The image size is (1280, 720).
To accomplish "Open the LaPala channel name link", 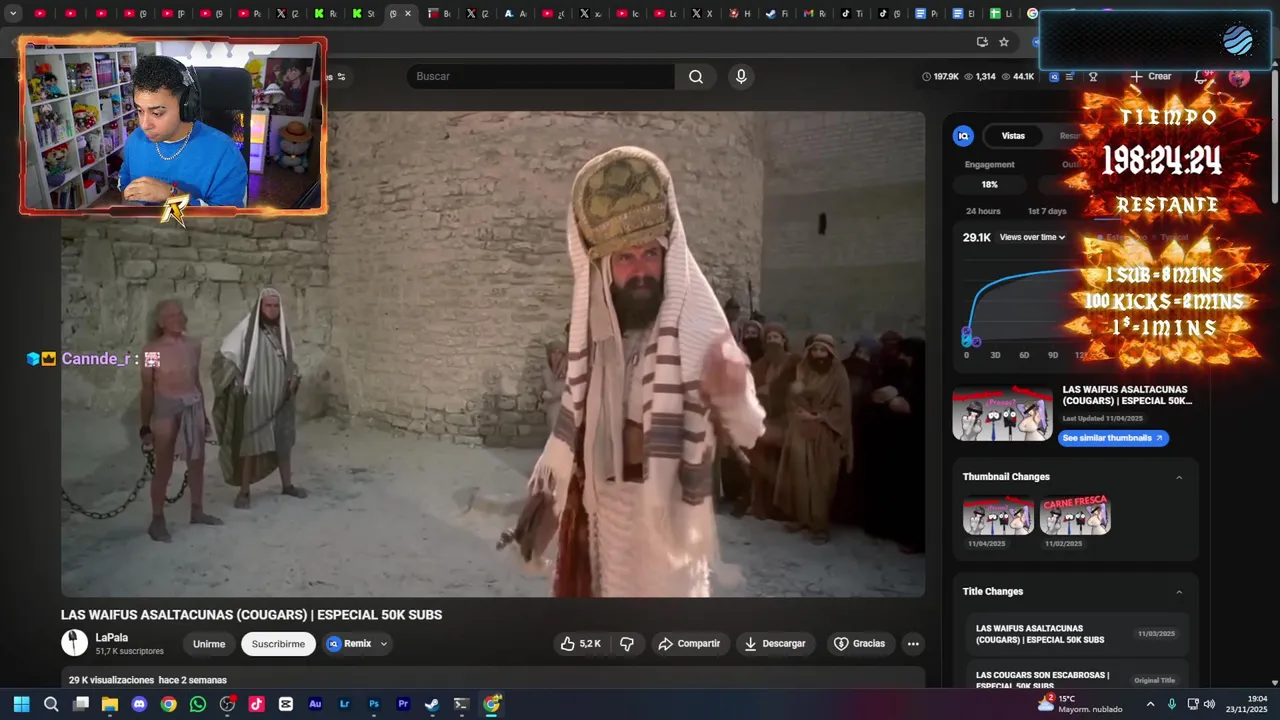I will coord(112,638).
